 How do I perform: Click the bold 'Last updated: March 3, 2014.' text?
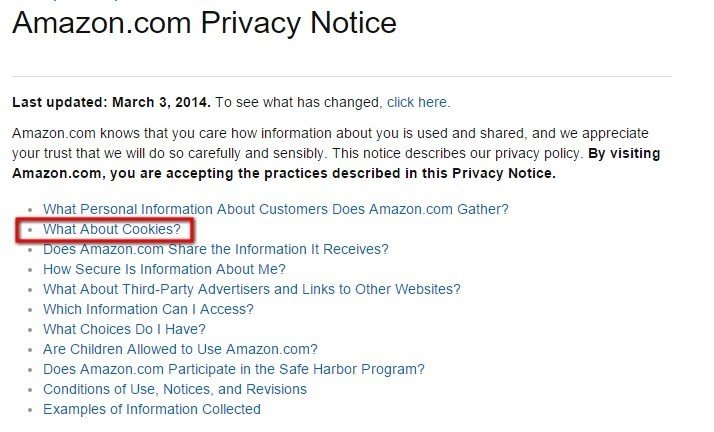click(x=112, y=102)
